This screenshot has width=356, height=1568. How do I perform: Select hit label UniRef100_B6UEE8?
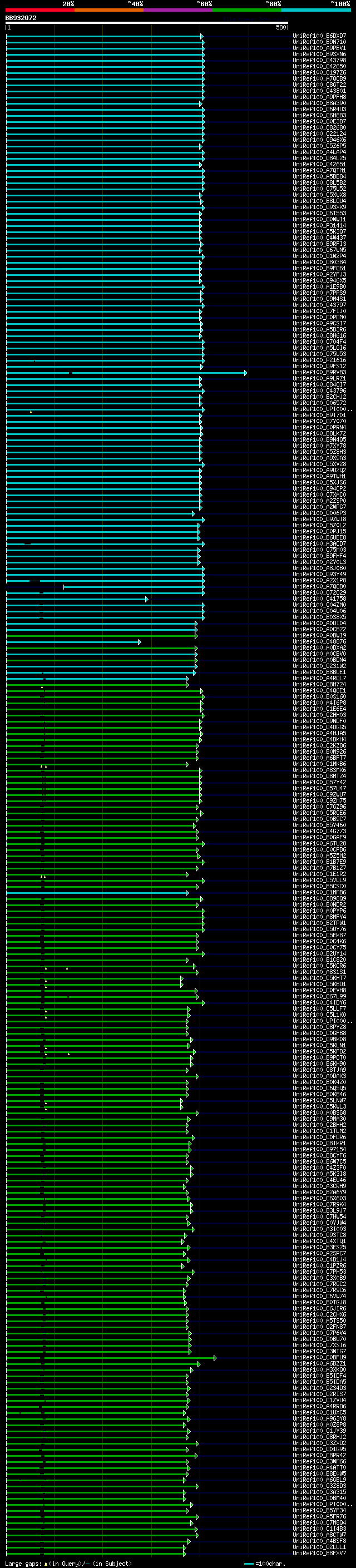pos(319,537)
